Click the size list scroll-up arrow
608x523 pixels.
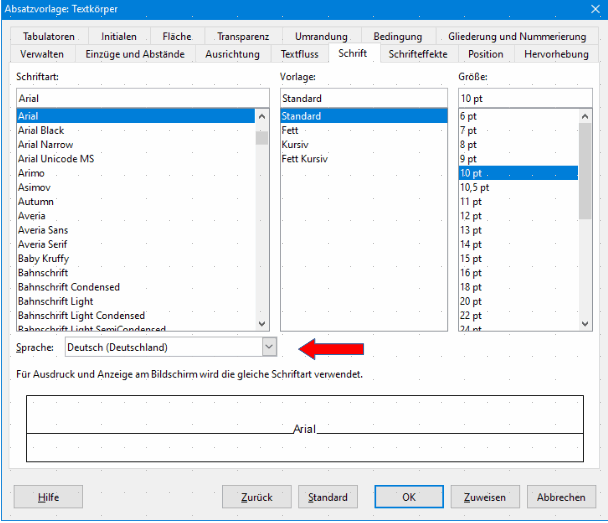pos(585,116)
